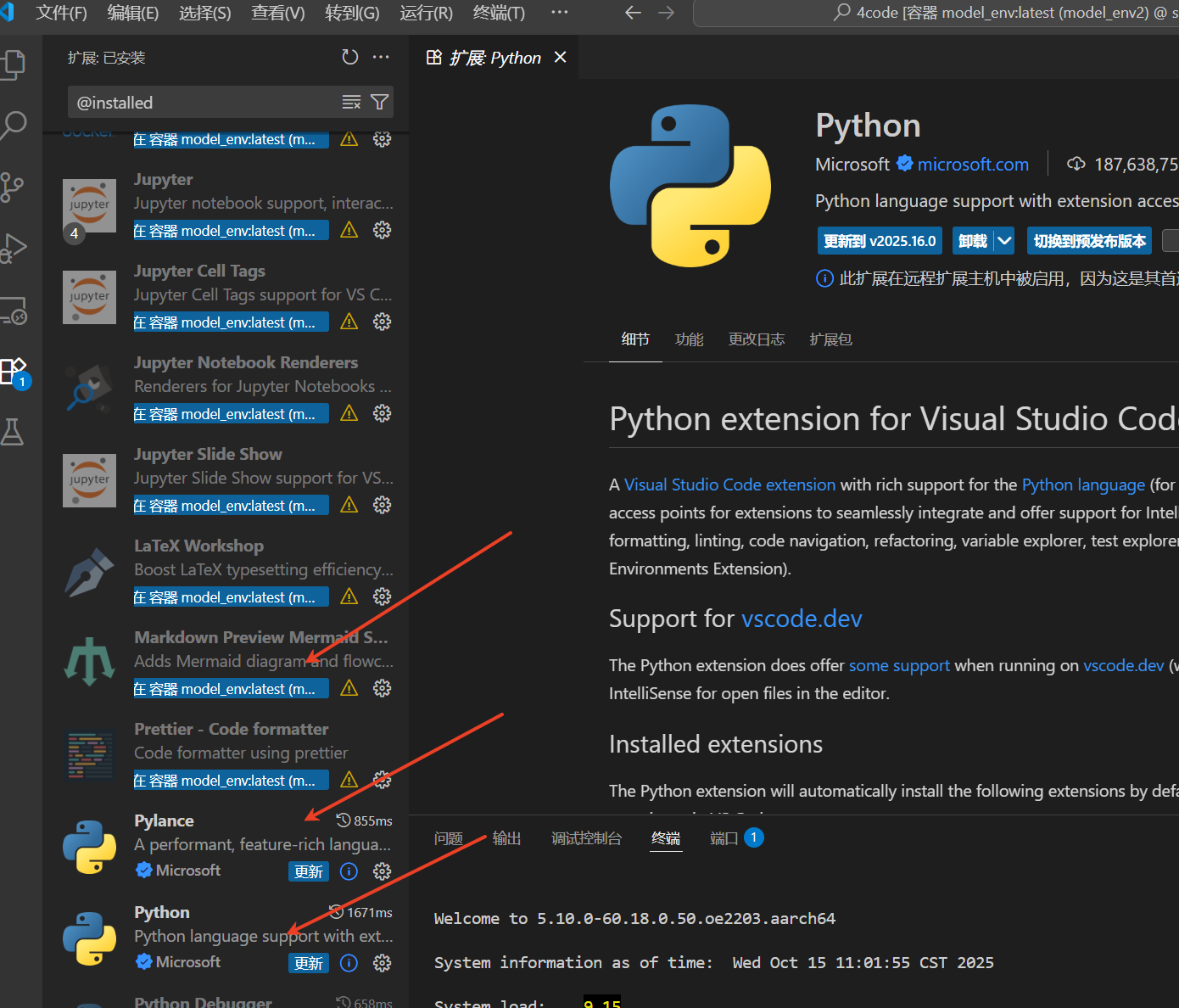Clear the extensions search results

coord(351,103)
